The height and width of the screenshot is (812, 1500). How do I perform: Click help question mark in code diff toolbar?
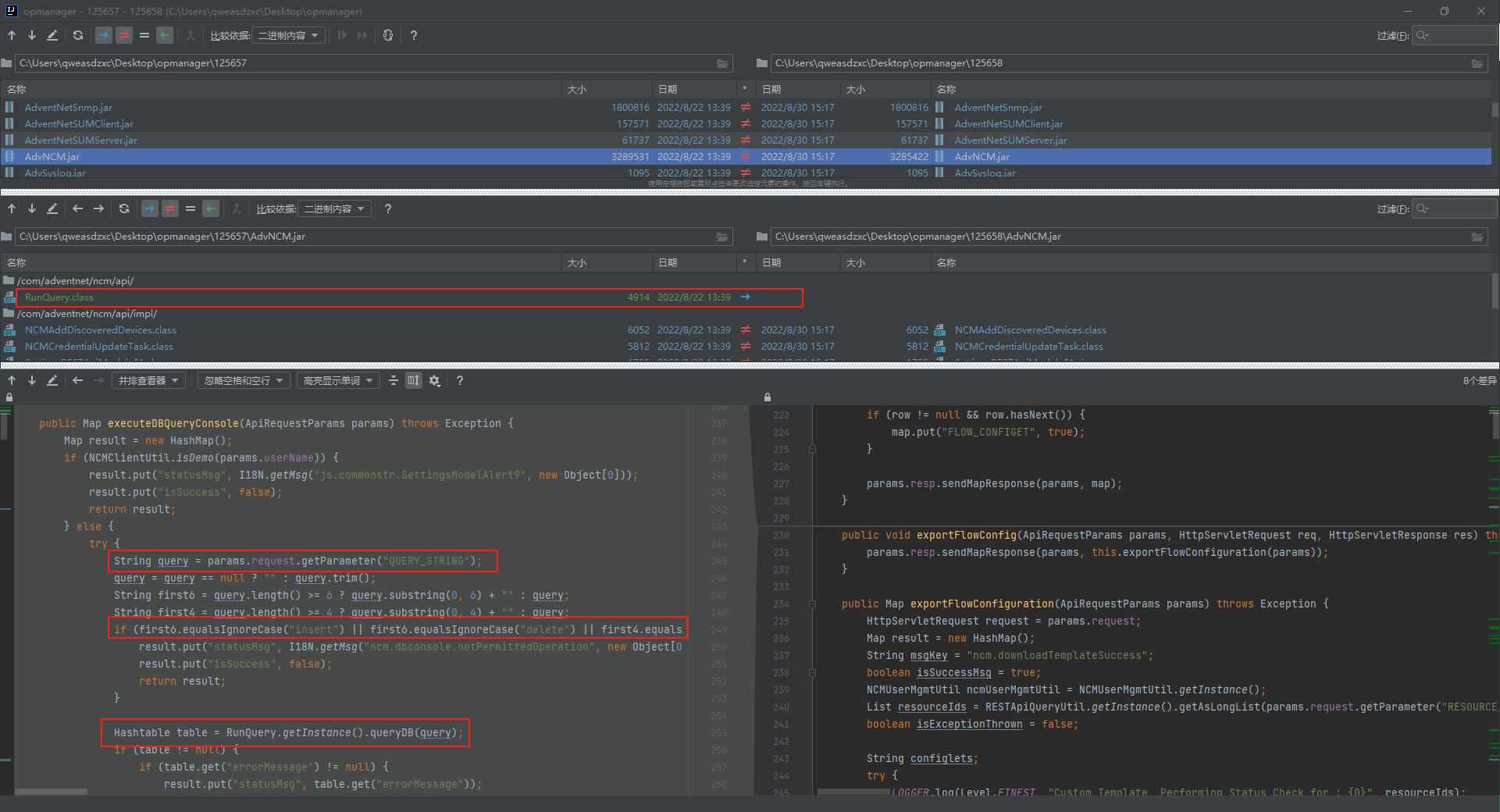coord(460,380)
